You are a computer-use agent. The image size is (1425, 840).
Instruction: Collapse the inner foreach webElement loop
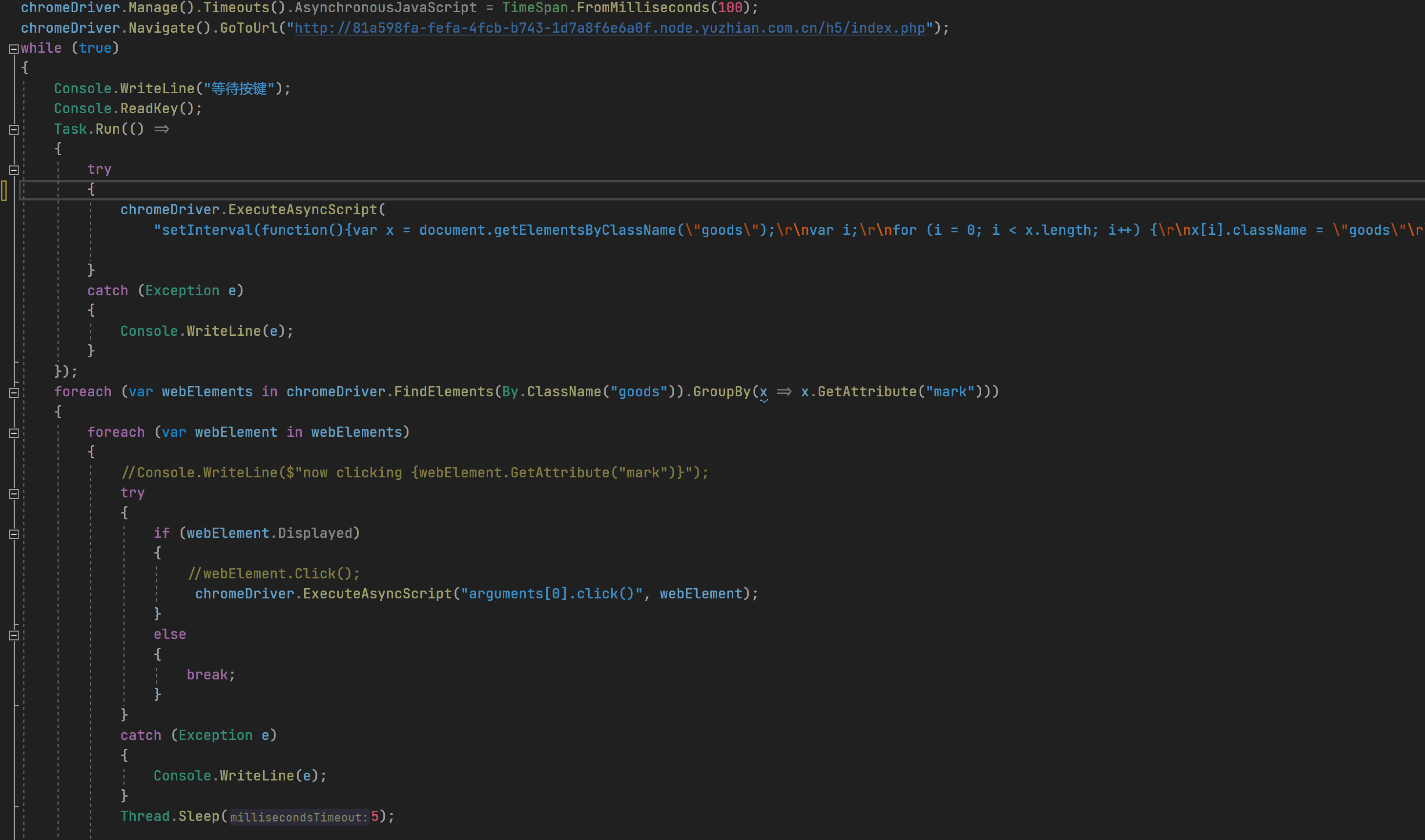point(14,433)
